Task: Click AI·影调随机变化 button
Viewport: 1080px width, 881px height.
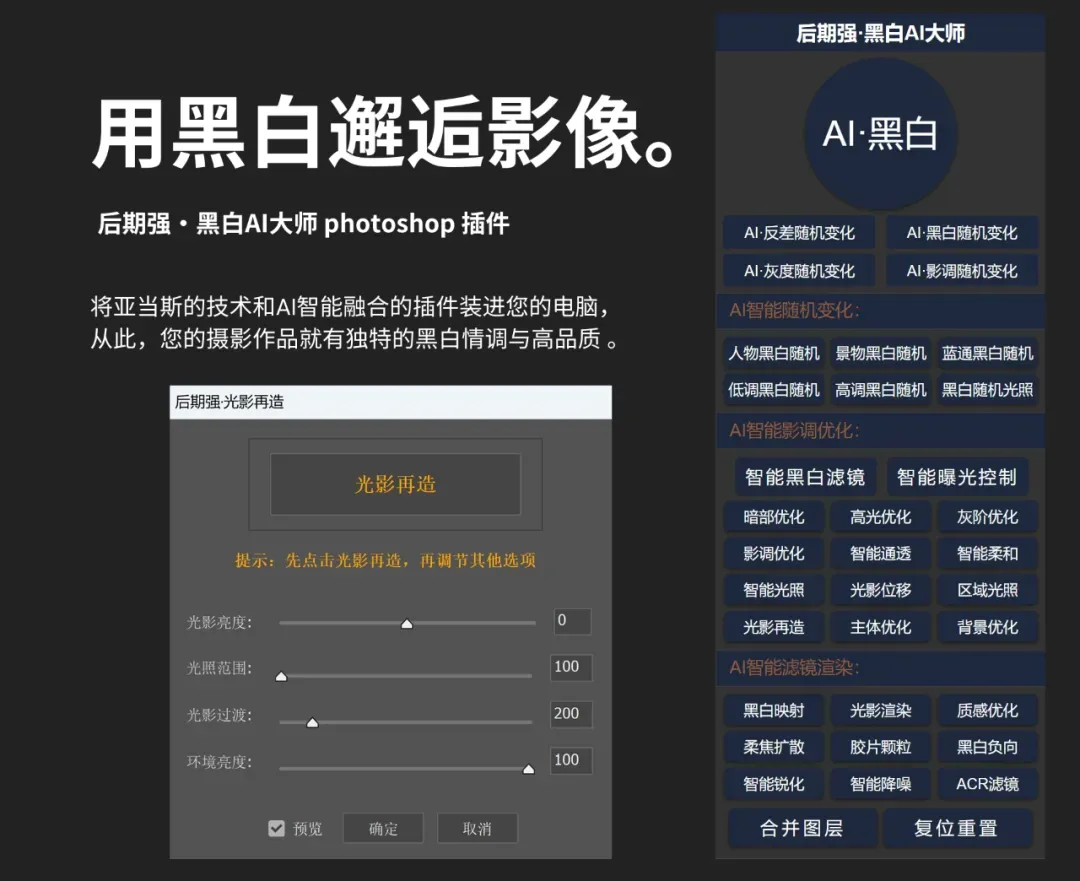Action: pos(962,271)
